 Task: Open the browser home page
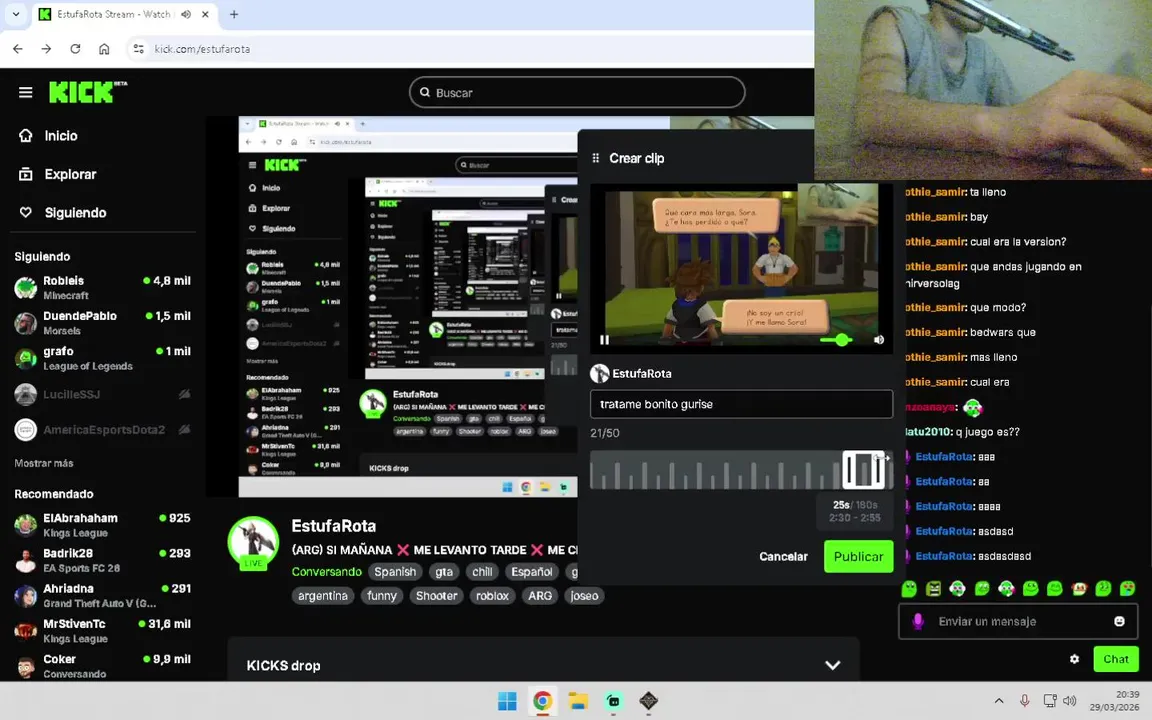coord(104,48)
